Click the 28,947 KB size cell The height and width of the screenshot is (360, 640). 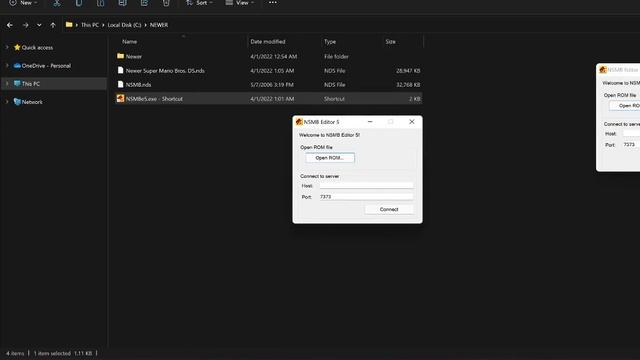[x=408, y=71]
